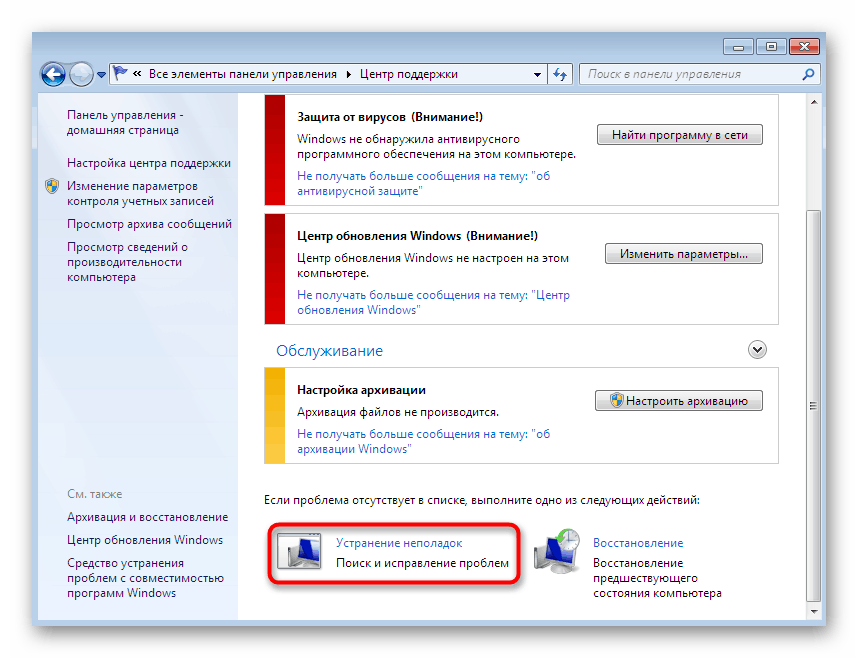Open the address bar dropdown arrow

point(535,74)
